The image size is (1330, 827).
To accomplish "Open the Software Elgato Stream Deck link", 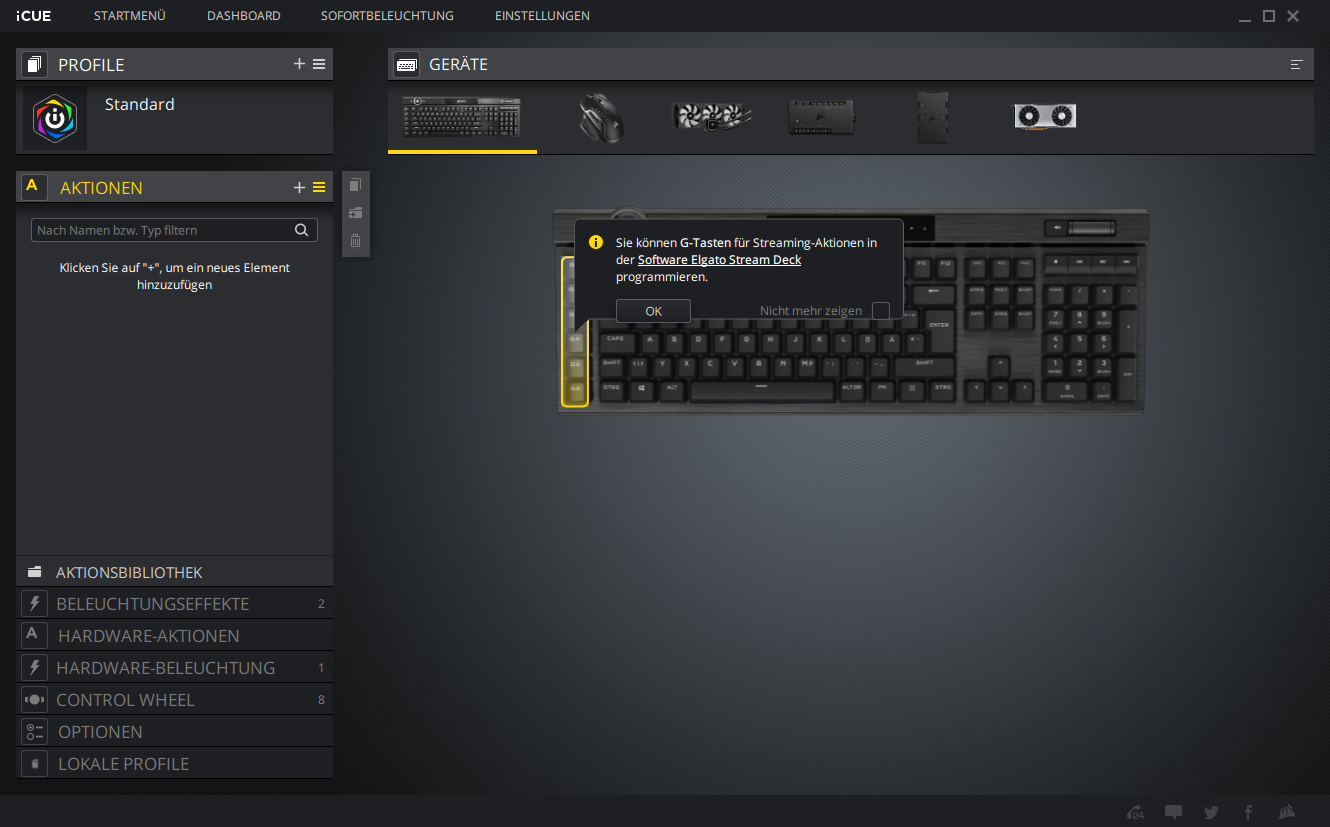I will click(x=719, y=260).
